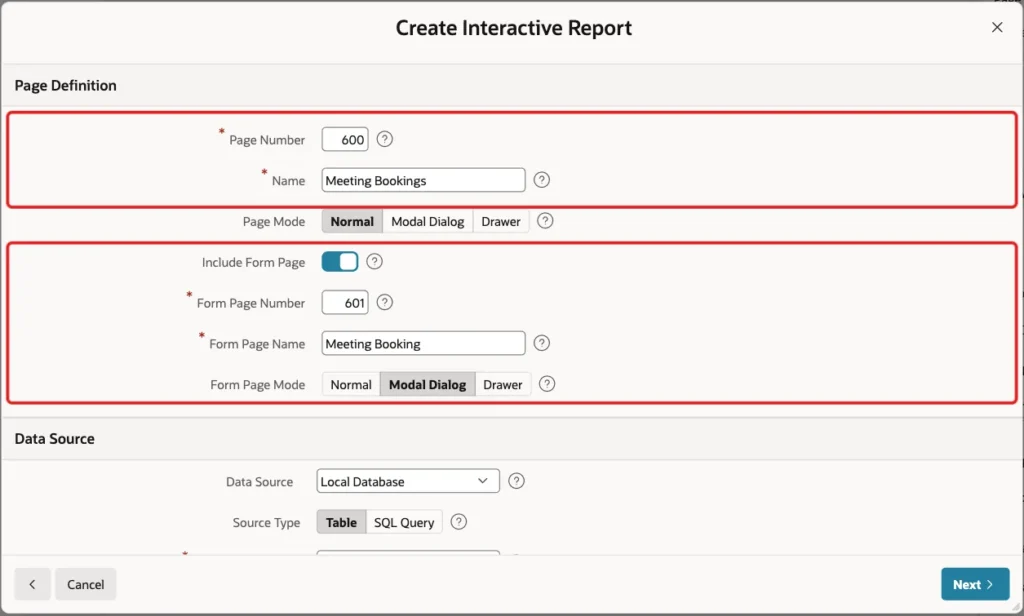Show help for Form Page Number

click(x=385, y=302)
